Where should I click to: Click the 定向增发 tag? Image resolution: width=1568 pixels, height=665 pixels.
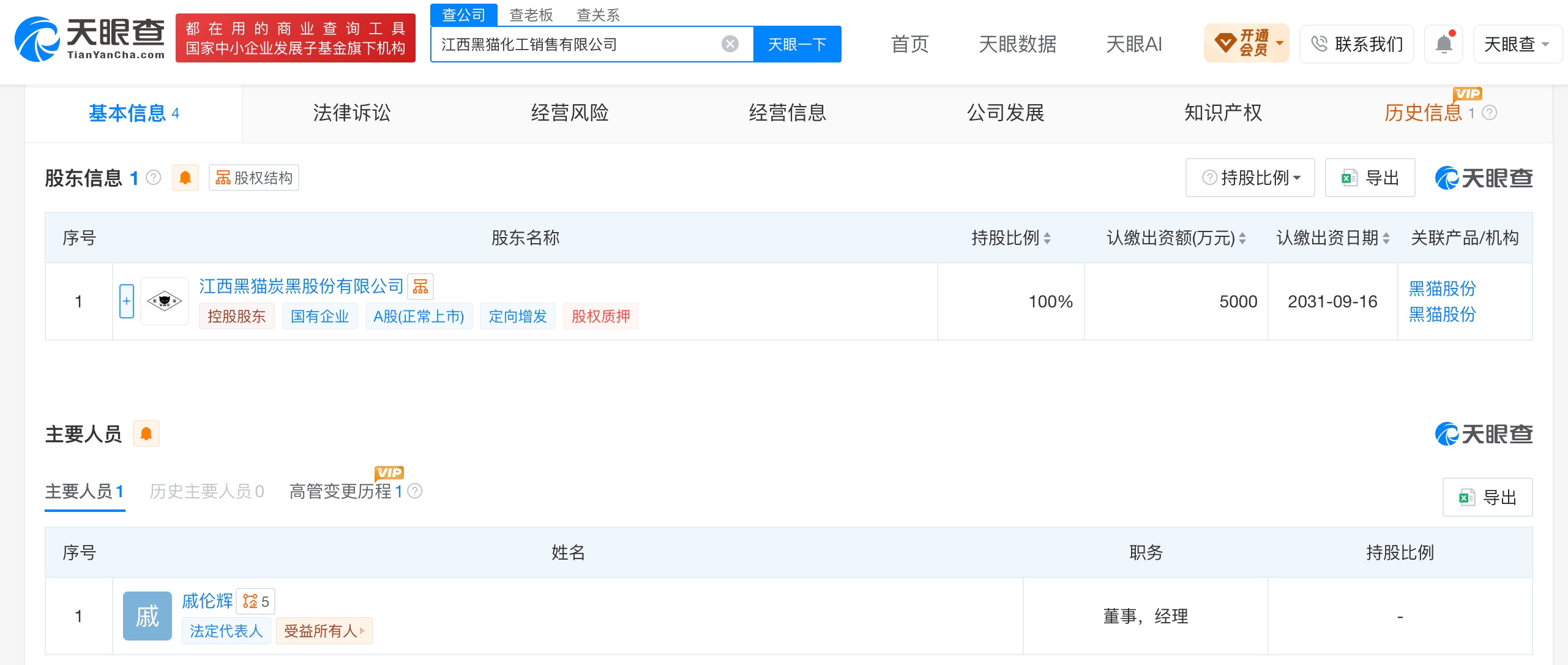click(x=518, y=316)
